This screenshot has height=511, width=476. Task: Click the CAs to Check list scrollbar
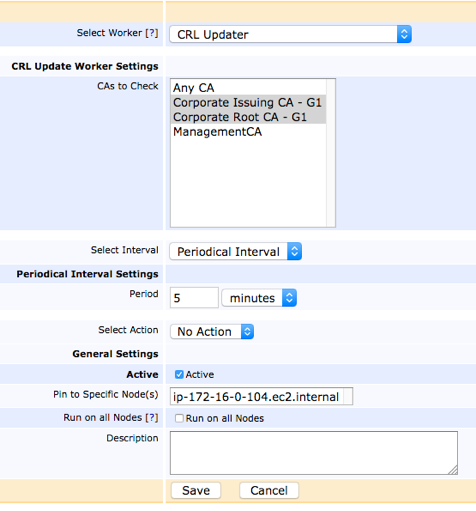pyautogui.click(x=331, y=153)
